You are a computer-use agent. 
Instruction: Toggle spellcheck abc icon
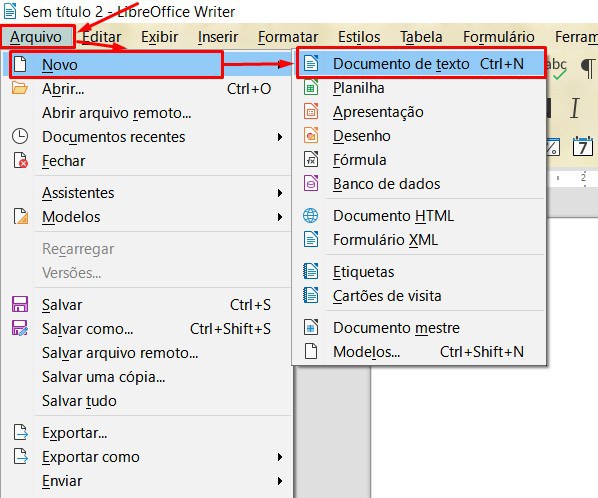pyautogui.click(x=556, y=68)
